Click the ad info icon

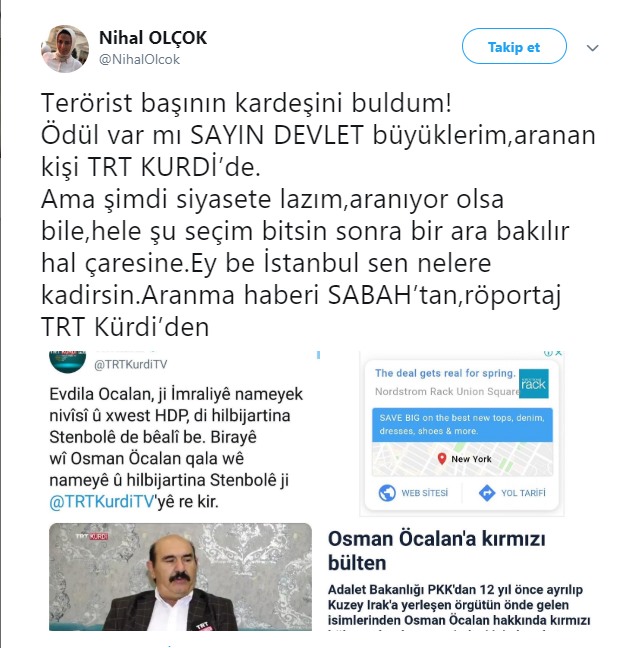point(548,353)
